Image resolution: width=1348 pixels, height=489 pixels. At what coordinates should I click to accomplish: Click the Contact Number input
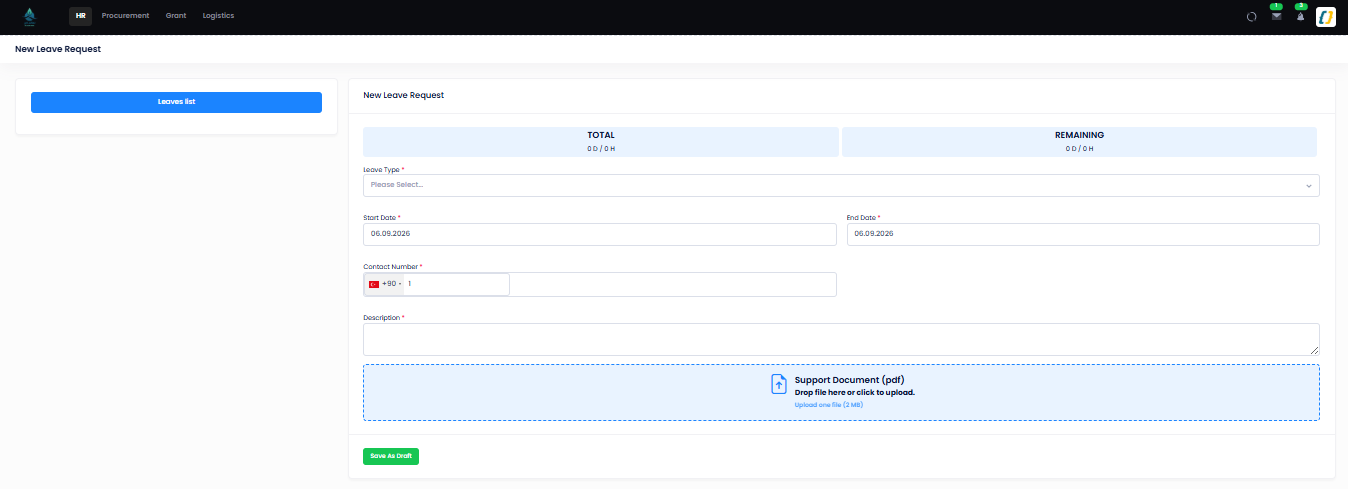point(457,284)
